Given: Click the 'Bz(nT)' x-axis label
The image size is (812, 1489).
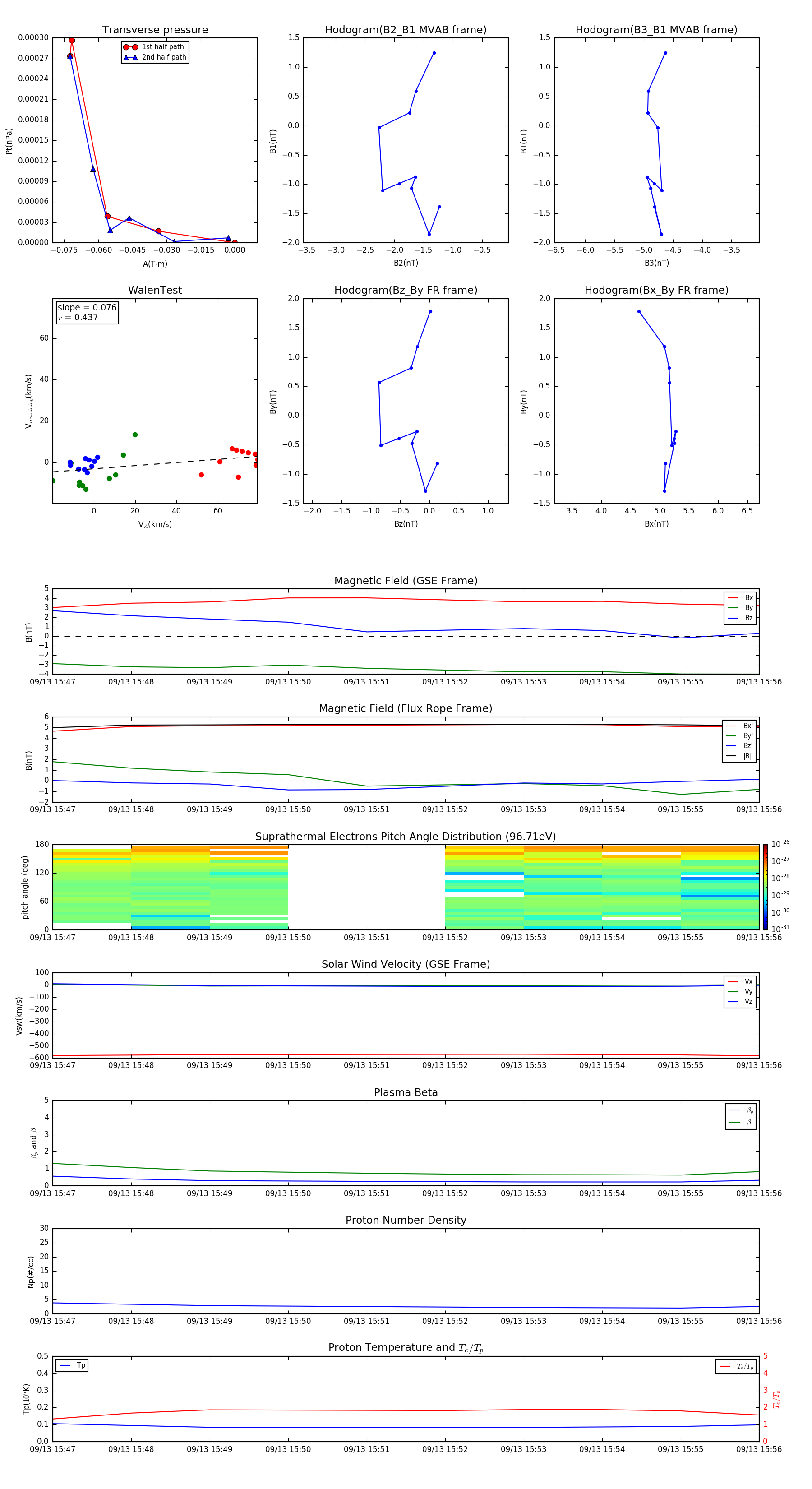Looking at the screenshot, I should coord(406,524).
